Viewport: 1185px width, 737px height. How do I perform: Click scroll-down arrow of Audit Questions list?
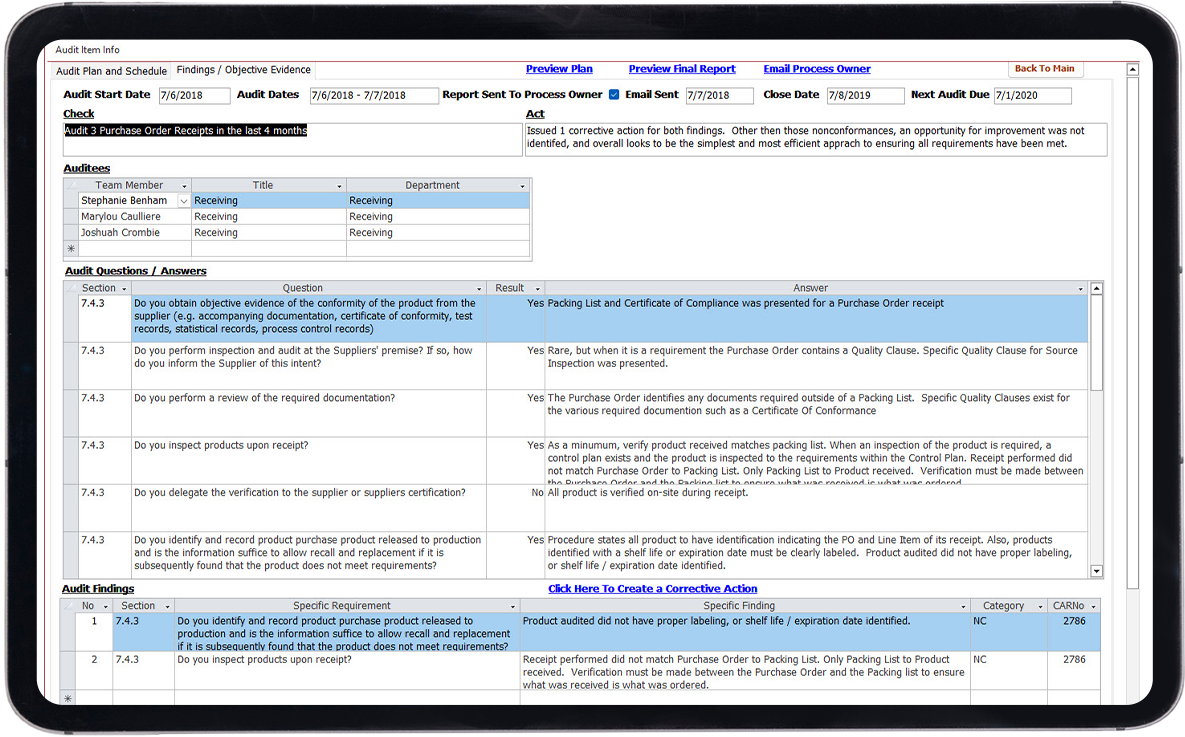pyautogui.click(x=1097, y=571)
